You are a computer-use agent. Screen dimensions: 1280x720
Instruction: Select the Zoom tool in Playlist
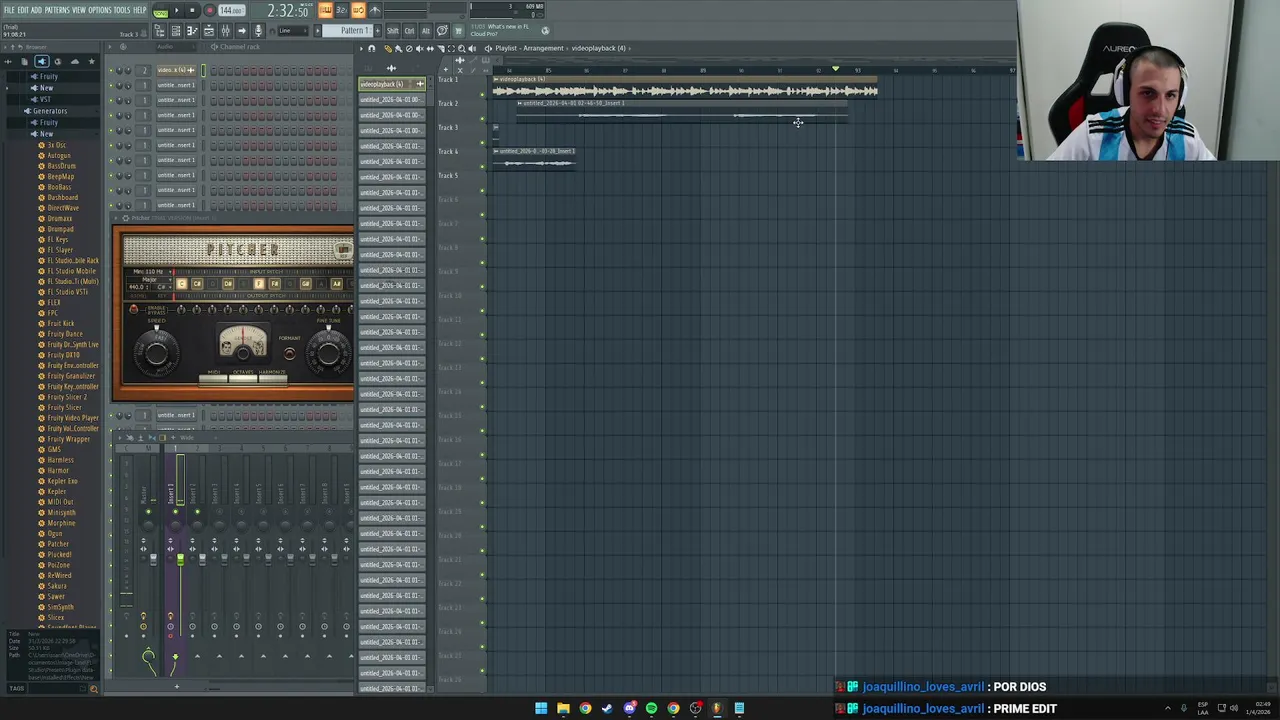[x=462, y=48]
